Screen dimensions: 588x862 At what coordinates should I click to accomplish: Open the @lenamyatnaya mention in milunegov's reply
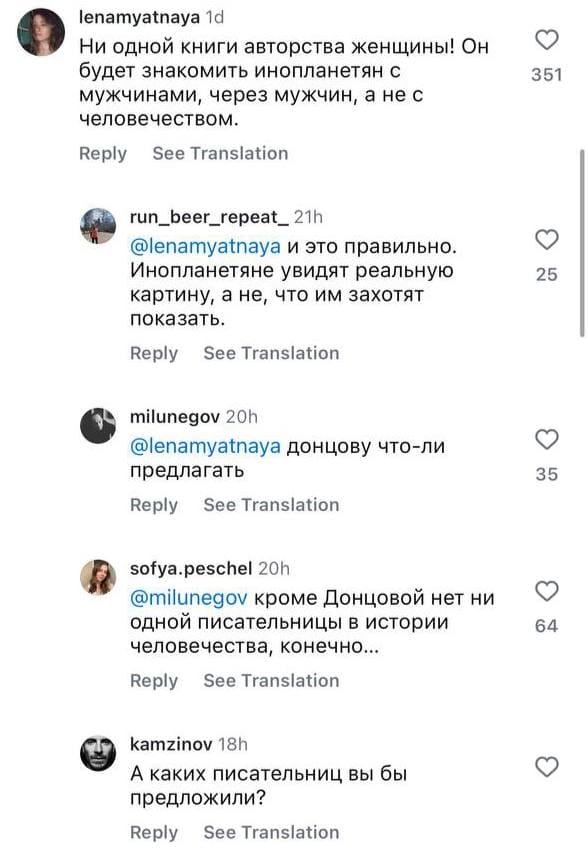206,446
